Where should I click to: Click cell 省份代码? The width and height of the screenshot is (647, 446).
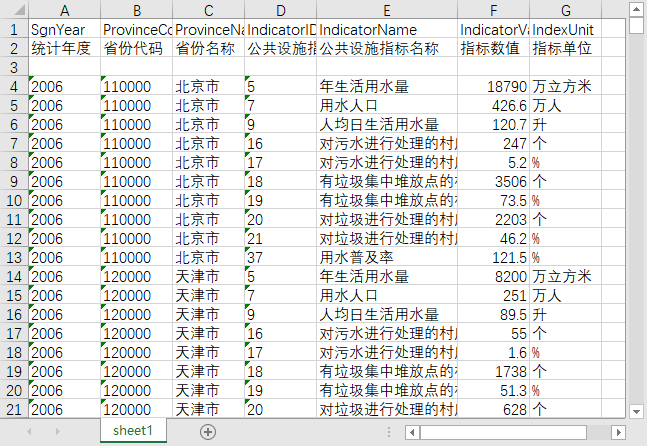[137, 48]
